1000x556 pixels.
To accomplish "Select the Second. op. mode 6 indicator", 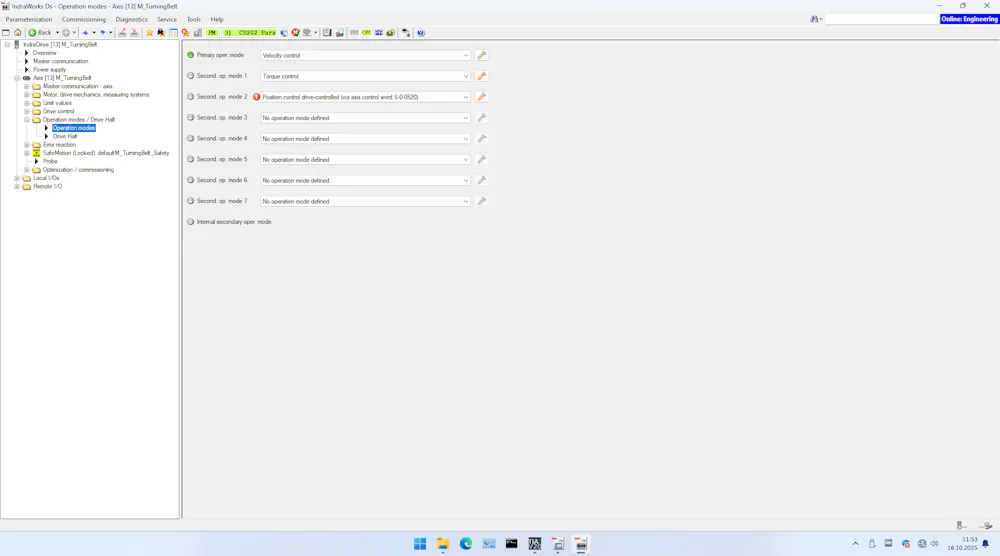I will click(191, 180).
